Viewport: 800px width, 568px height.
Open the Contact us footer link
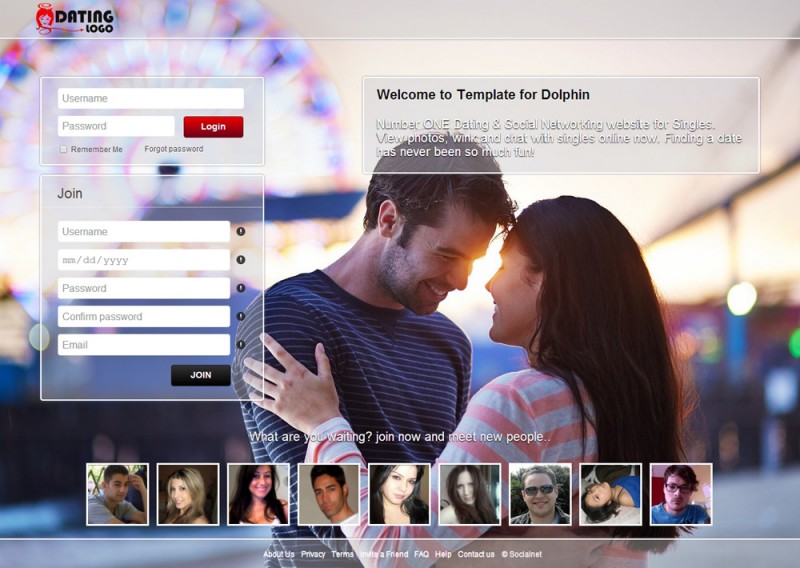[476, 554]
